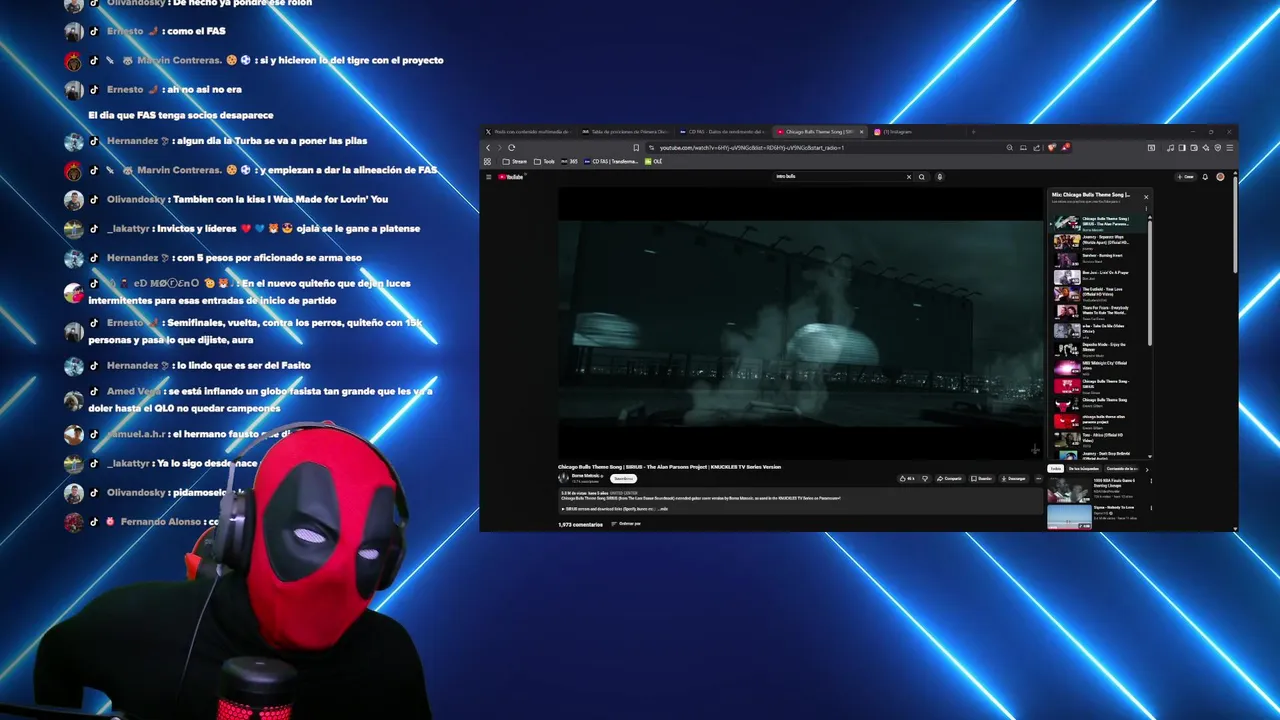Open the Ordenar por comments sort dropdown
This screenshot has height=720, width=1280.
click(x=627, y=524)
